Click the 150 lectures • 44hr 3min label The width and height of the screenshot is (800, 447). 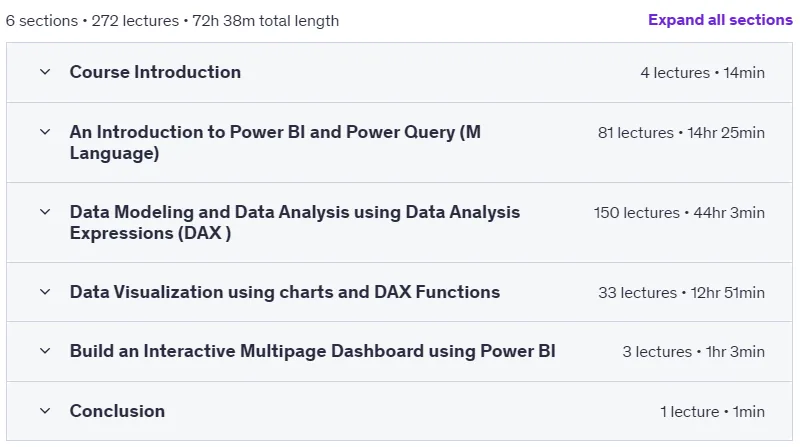pos(679,213)
